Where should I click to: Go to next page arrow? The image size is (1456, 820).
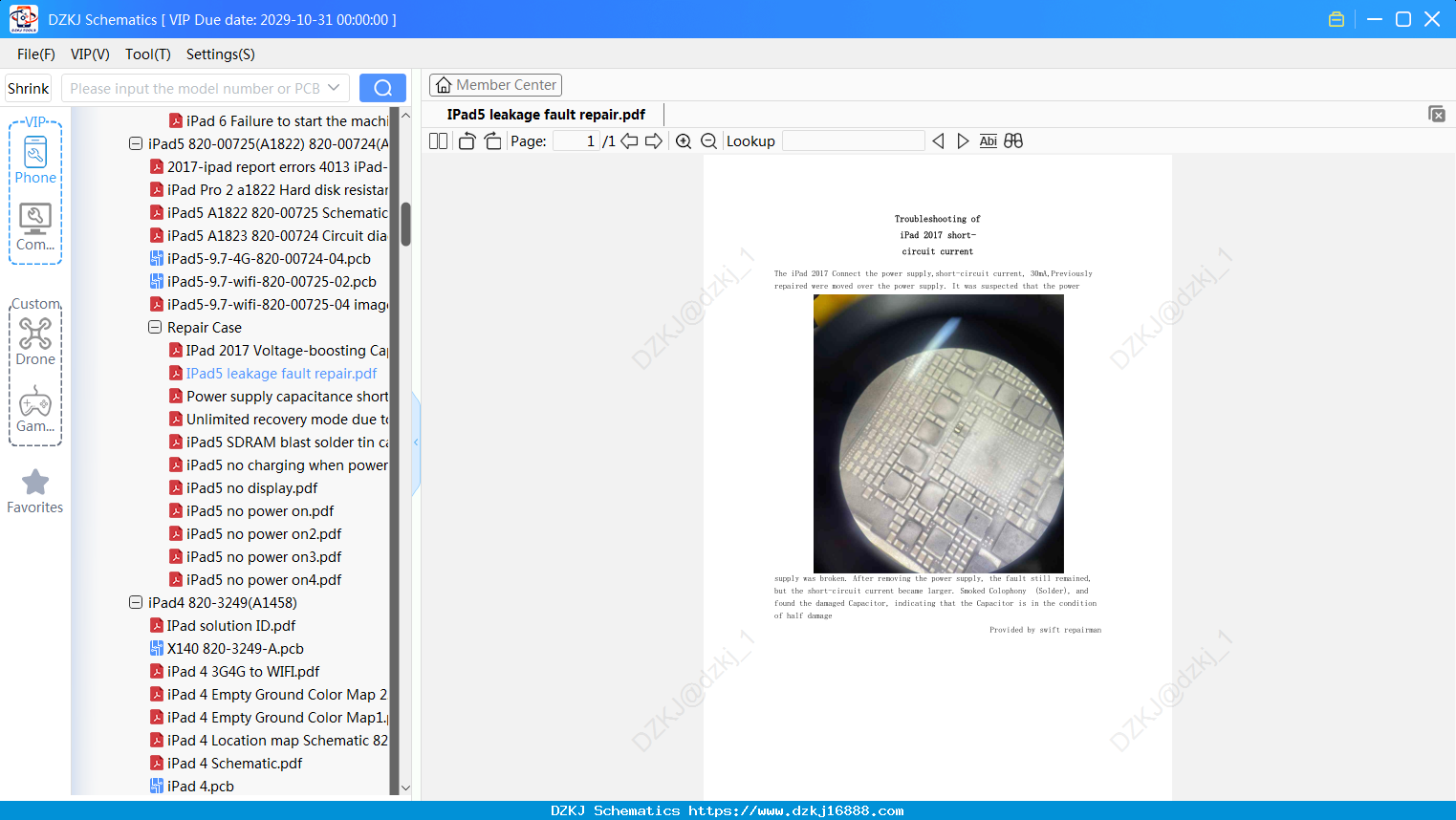coord(654,141)
